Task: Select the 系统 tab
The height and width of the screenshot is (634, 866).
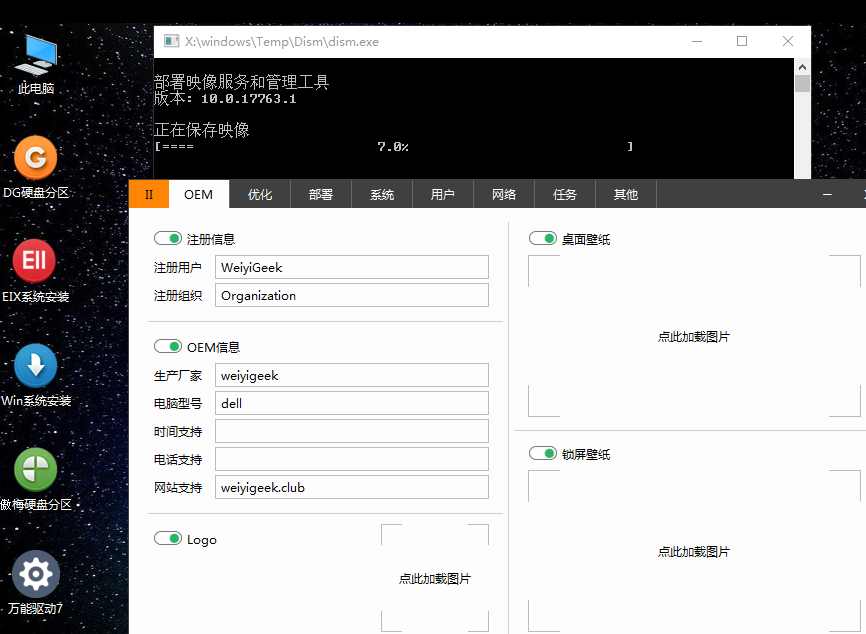Action: [x=382, y=194]
